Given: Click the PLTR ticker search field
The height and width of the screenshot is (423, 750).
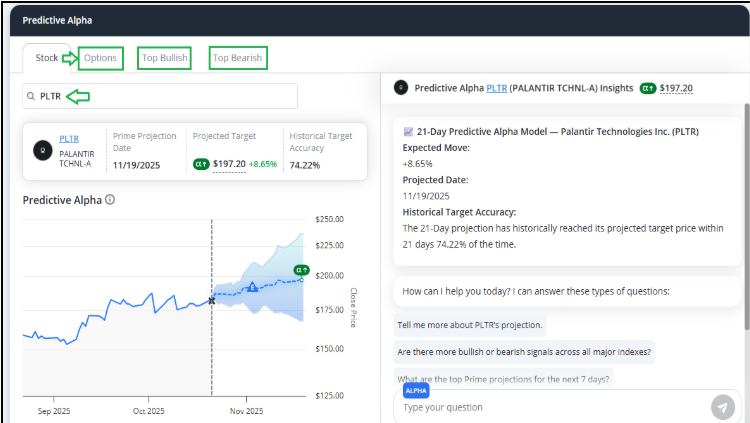Looking at the screenshot, I should point(160,96).
